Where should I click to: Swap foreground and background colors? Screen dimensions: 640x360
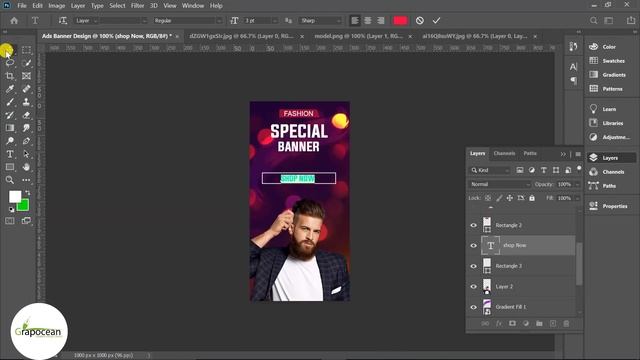click(28, 192)
